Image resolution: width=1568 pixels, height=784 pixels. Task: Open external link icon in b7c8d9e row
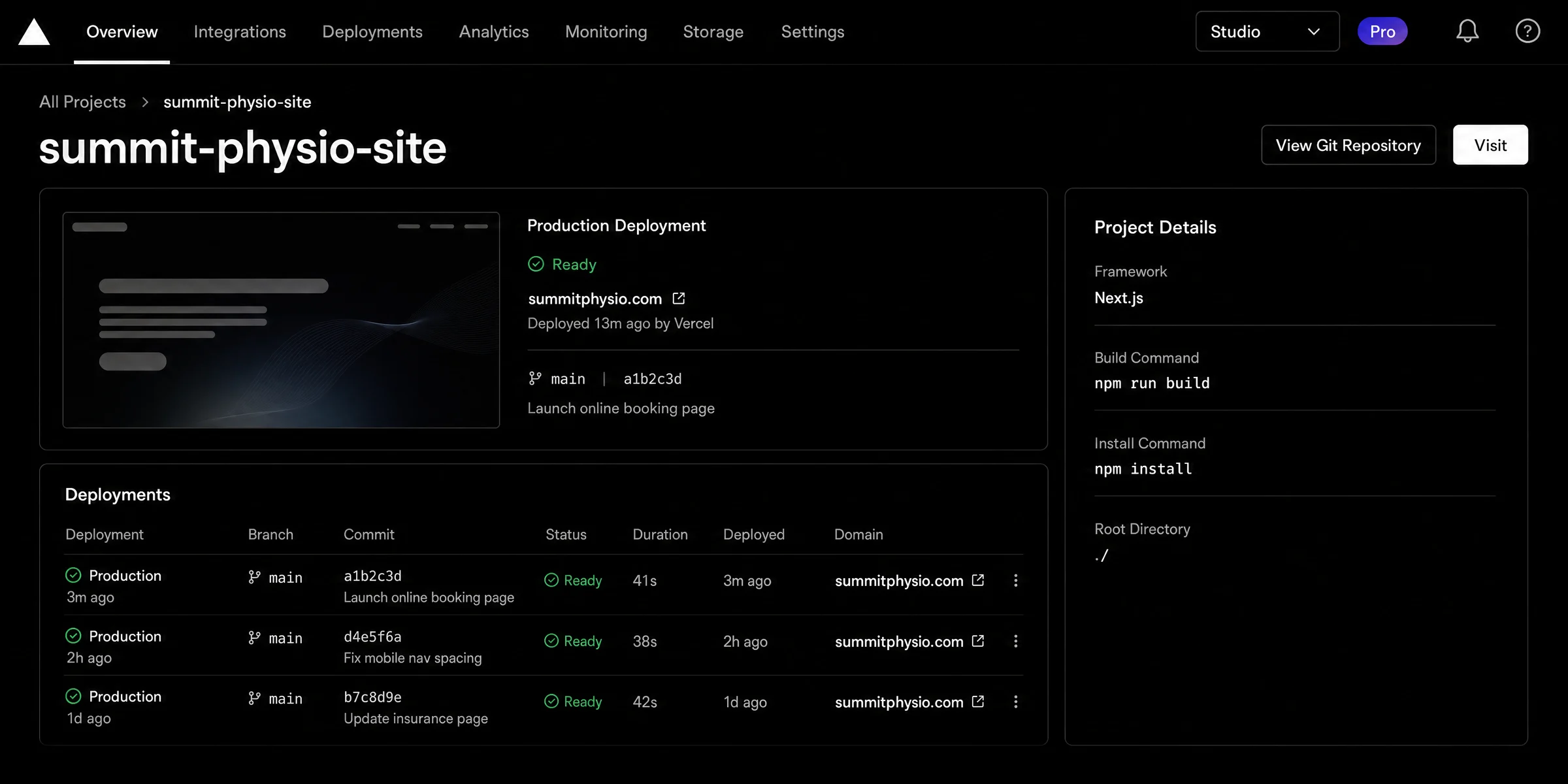[x=978, y=702]
